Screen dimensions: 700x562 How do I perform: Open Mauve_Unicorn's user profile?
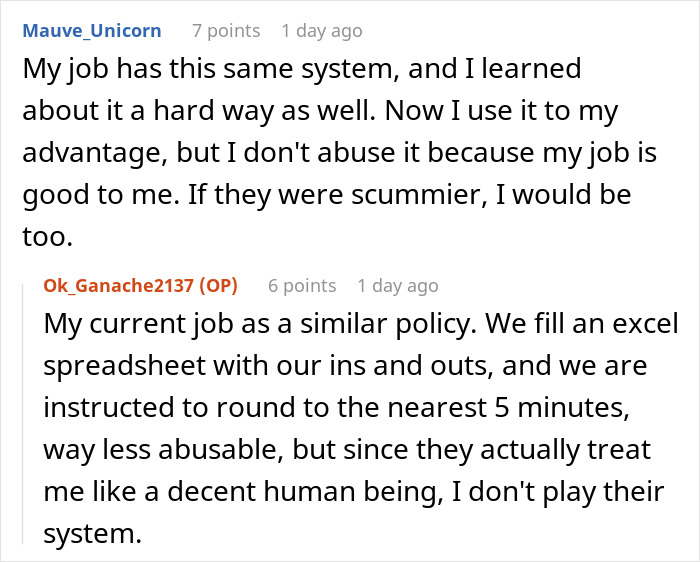(x=90, y=30)
